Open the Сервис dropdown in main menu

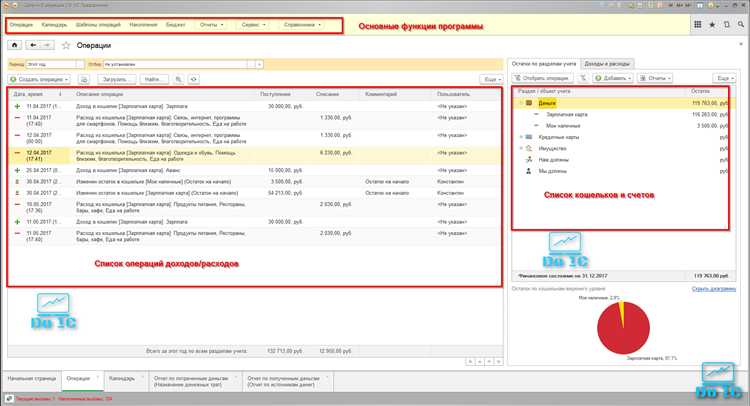254,24
